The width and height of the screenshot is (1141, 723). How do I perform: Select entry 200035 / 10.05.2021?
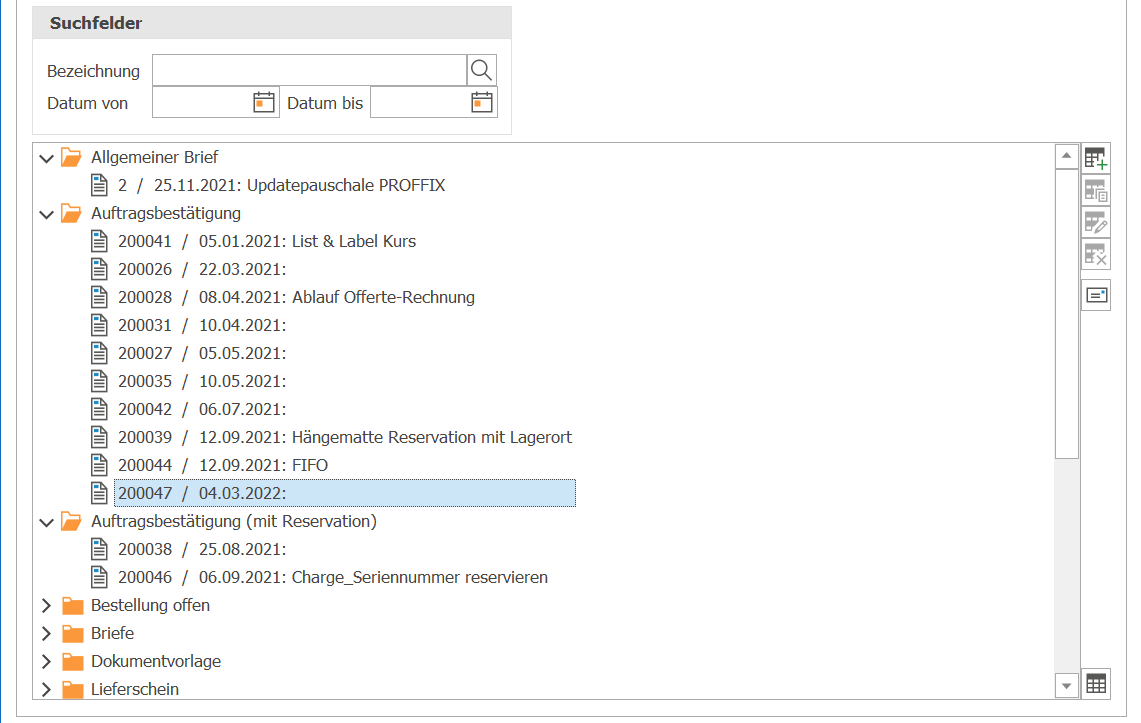[x=202, y=381]
